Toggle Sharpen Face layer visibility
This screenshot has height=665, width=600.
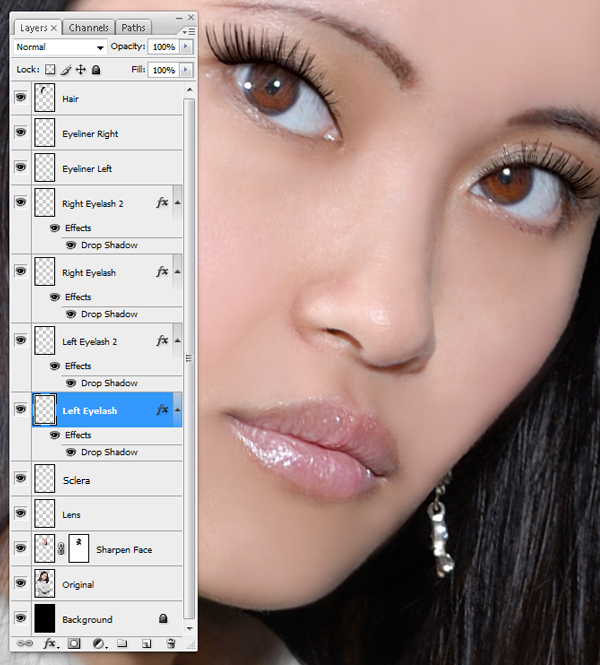point(20,548)
